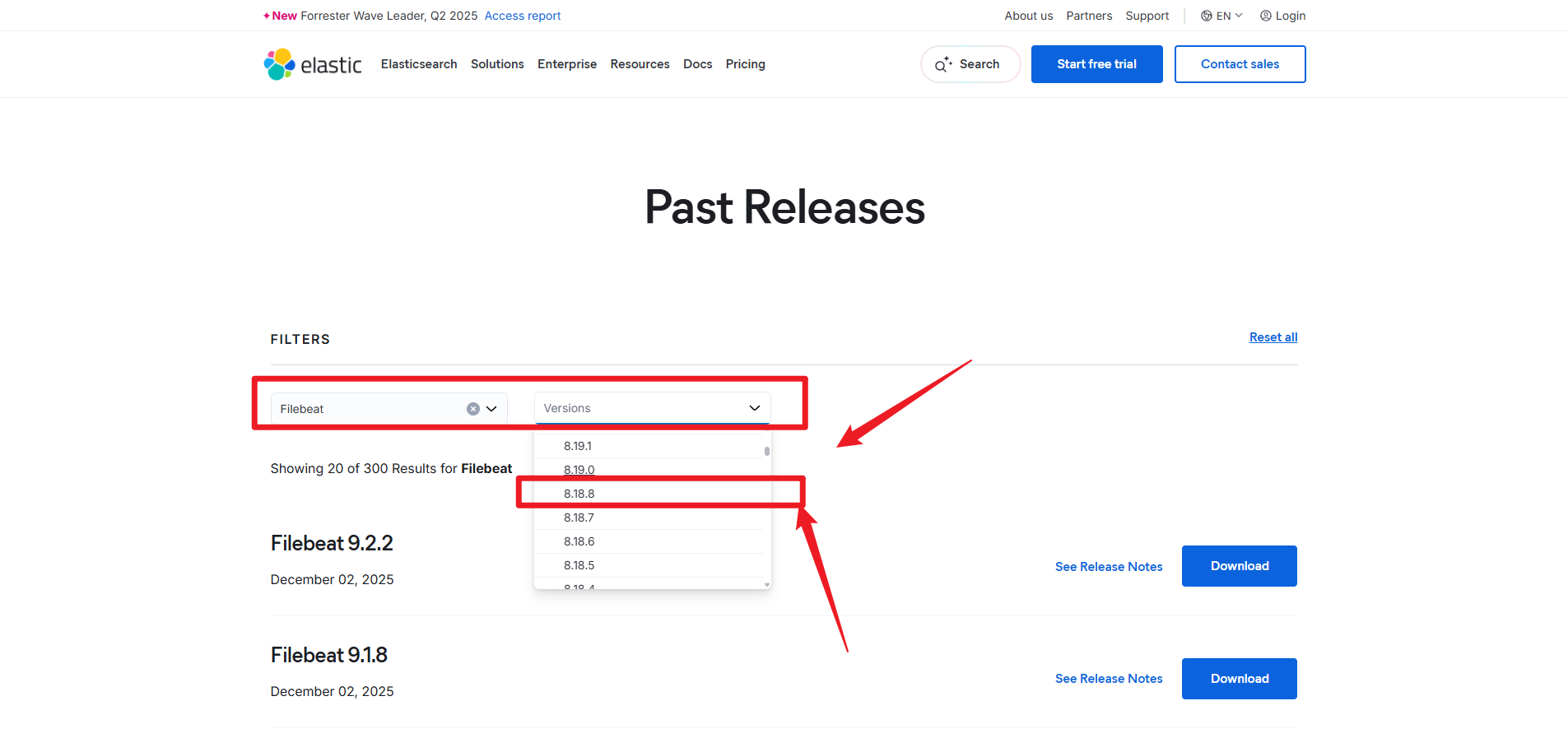Select version 8.19.1 from list
This screenshot has width=1568, height=738.
[649, 446]
